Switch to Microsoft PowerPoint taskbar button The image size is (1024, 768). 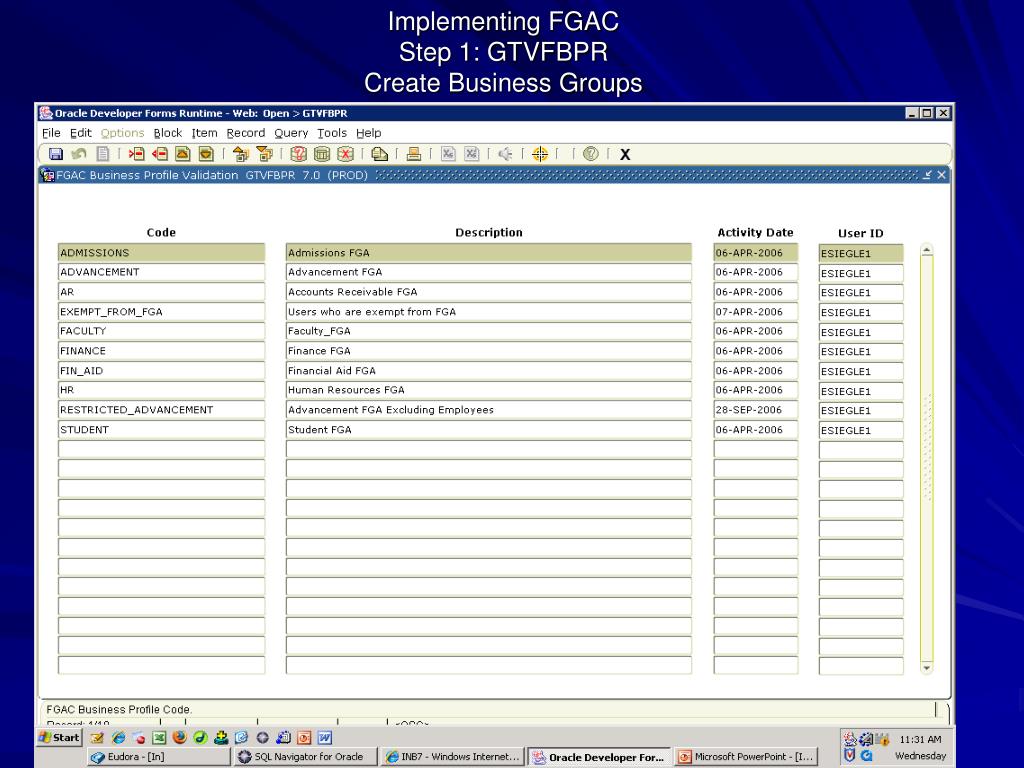pos(746,757)
